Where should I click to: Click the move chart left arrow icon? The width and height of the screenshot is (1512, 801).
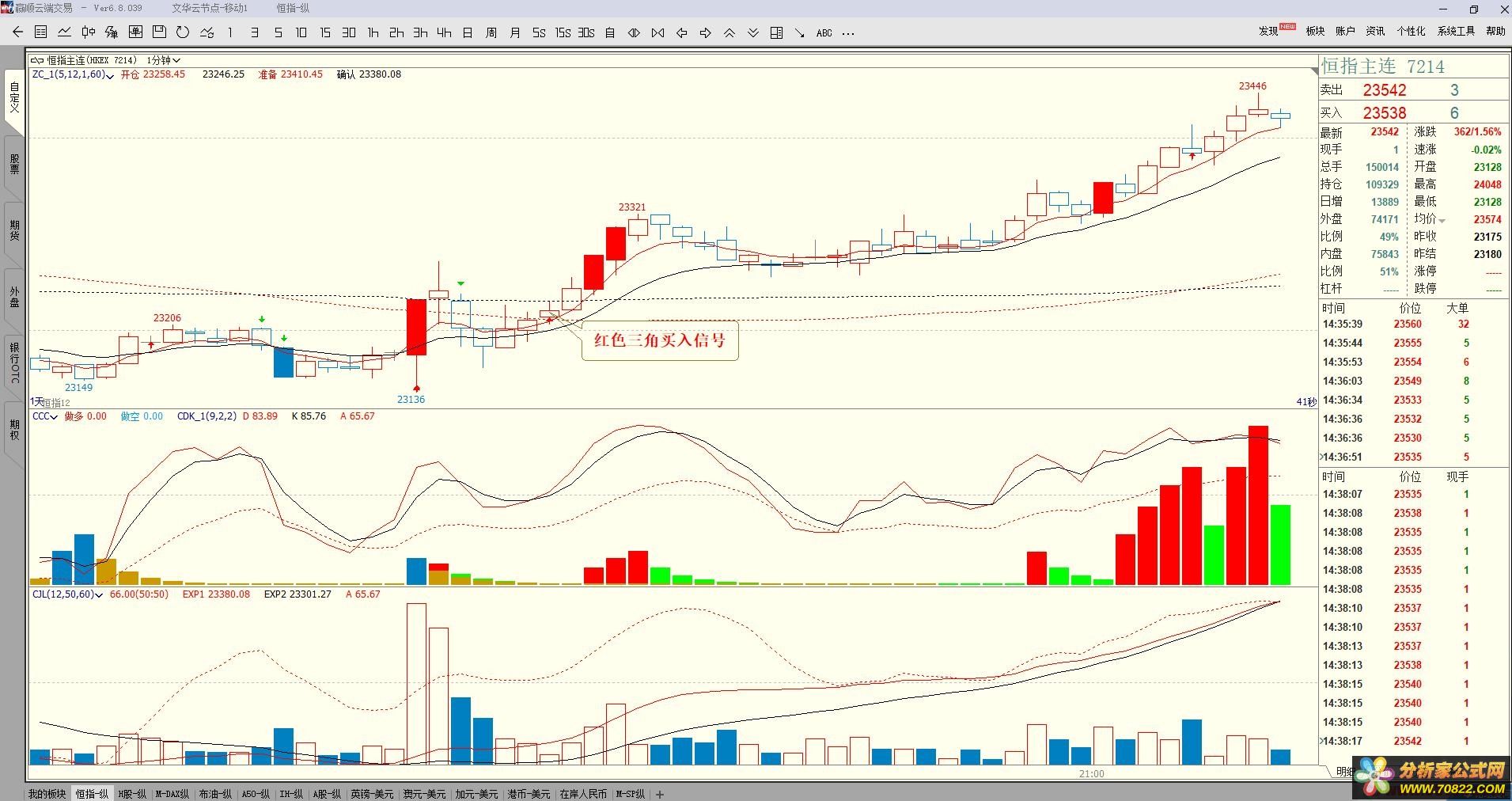coord(681,32)
